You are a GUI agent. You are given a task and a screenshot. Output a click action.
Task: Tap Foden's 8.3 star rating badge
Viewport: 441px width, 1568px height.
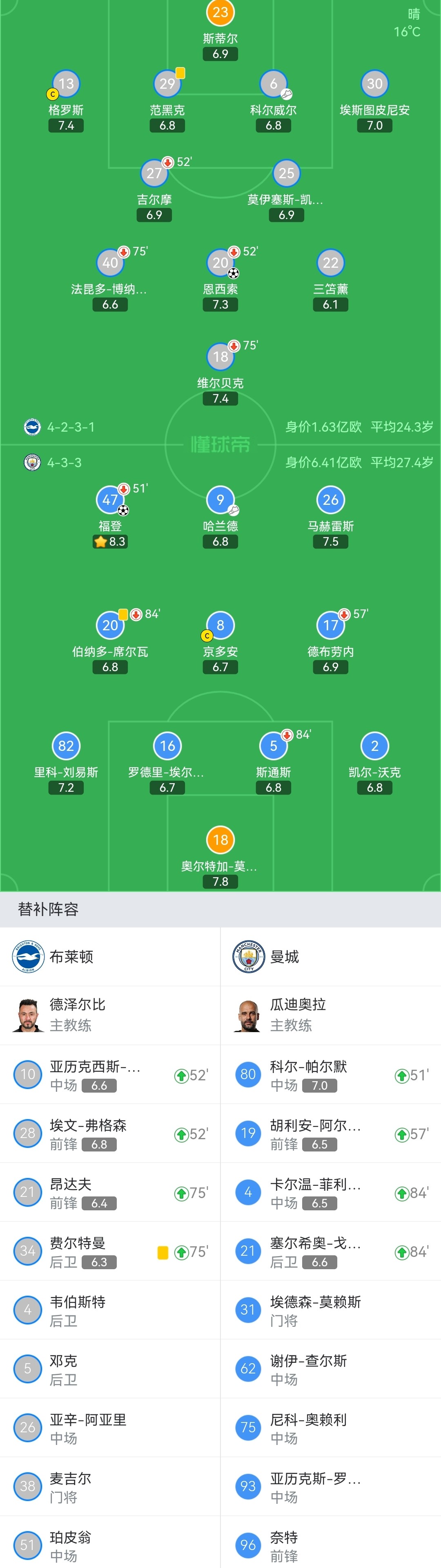click(x=110, y=542)
